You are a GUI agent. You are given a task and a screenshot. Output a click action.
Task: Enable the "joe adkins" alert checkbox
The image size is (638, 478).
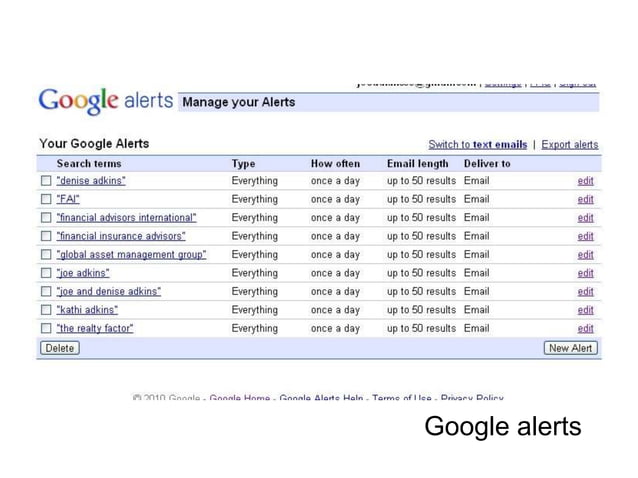[46, 273]
